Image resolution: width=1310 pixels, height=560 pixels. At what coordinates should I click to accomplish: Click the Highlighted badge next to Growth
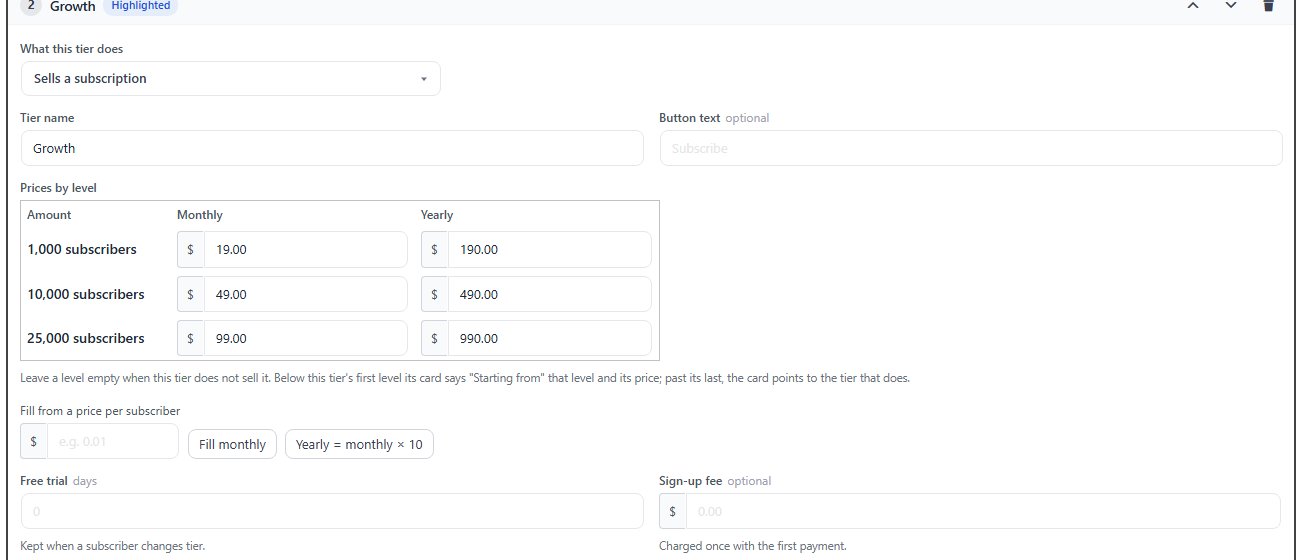coord(140,6)
